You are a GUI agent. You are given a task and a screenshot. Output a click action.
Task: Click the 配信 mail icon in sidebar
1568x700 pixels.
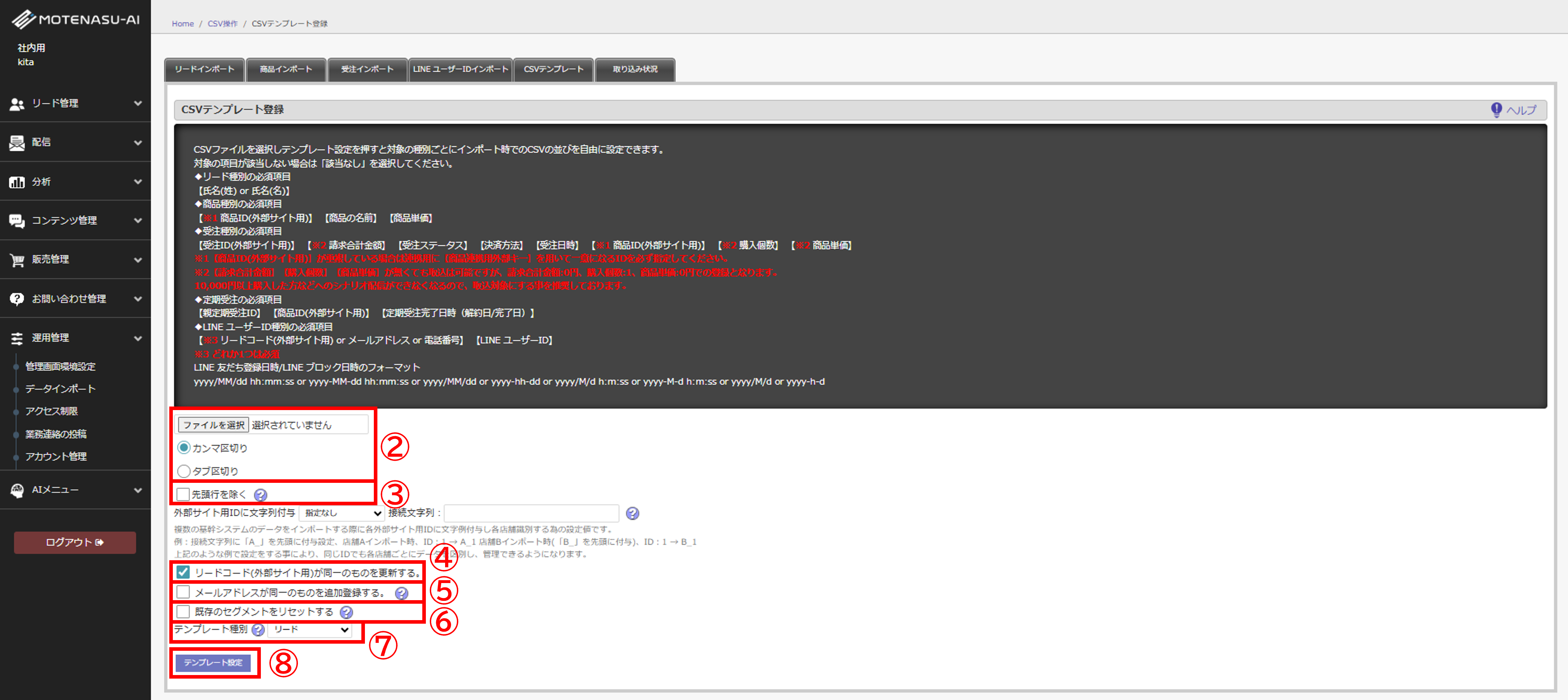coord(17,143)
